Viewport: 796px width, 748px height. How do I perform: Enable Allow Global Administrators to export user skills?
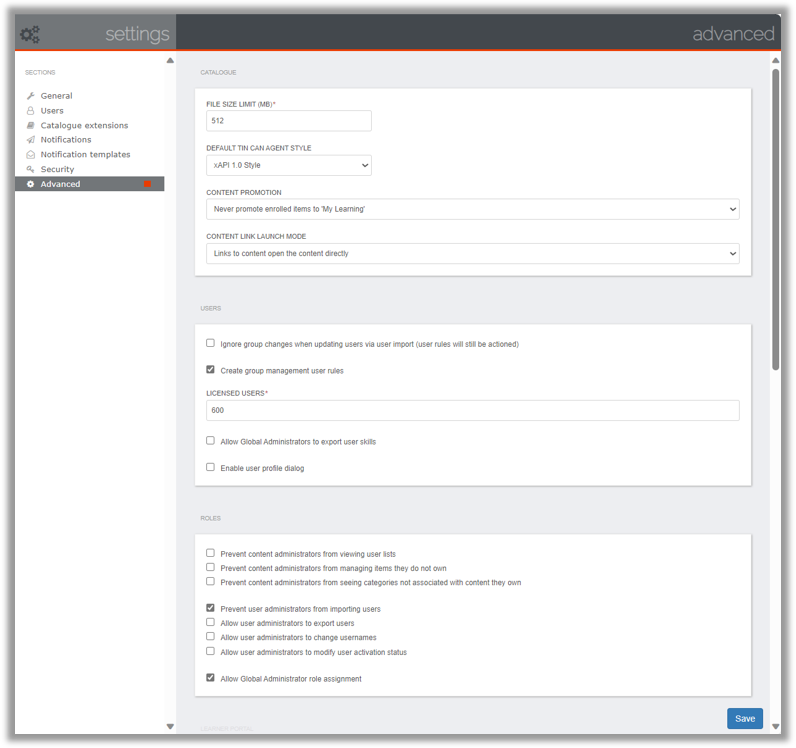tap(210, 440)
